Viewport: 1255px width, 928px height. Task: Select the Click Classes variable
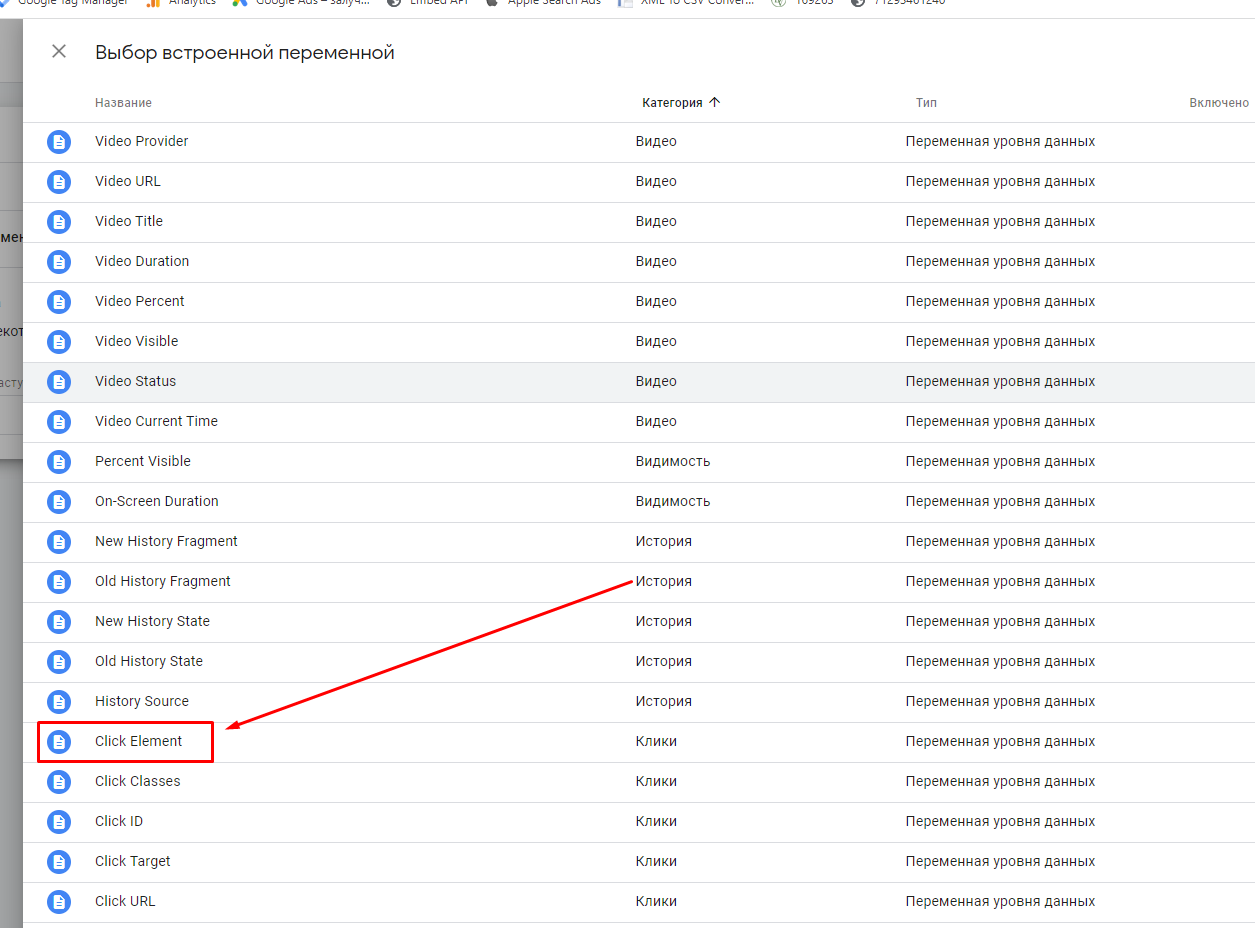138,782
